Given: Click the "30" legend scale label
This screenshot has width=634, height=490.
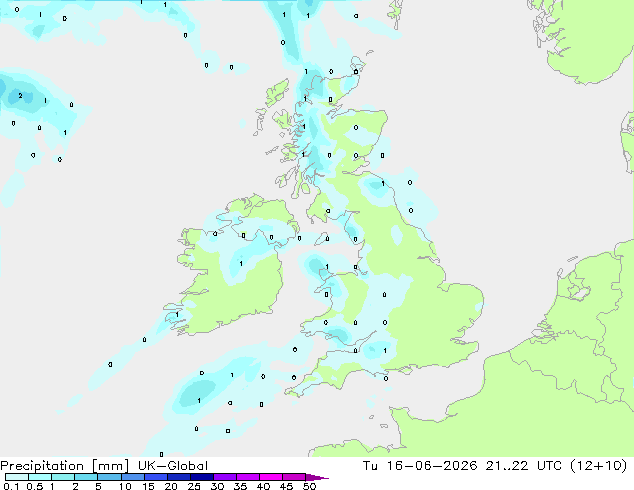Looking at the screenshot, I should point(217,486).
